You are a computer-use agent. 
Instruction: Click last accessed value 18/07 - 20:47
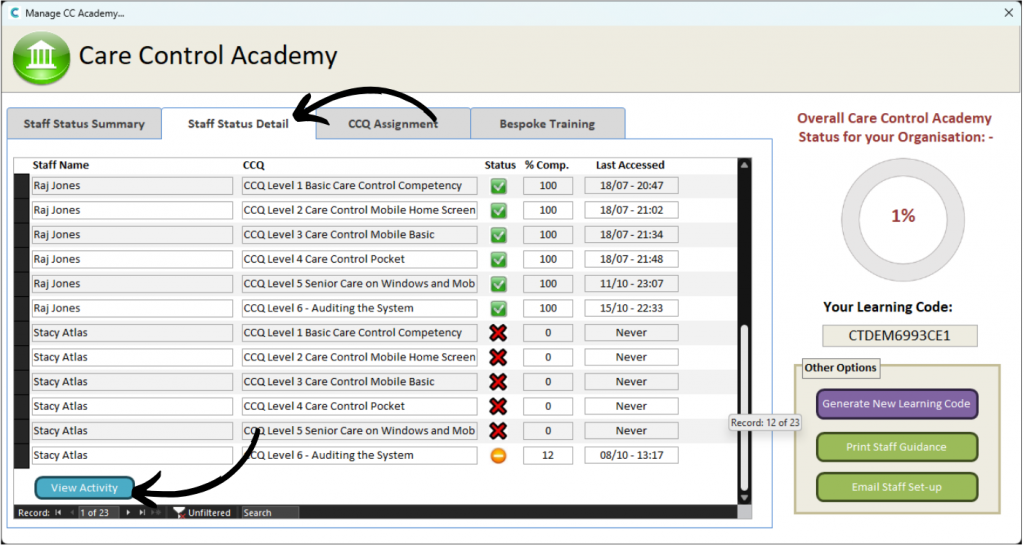[x=631, y=186]
